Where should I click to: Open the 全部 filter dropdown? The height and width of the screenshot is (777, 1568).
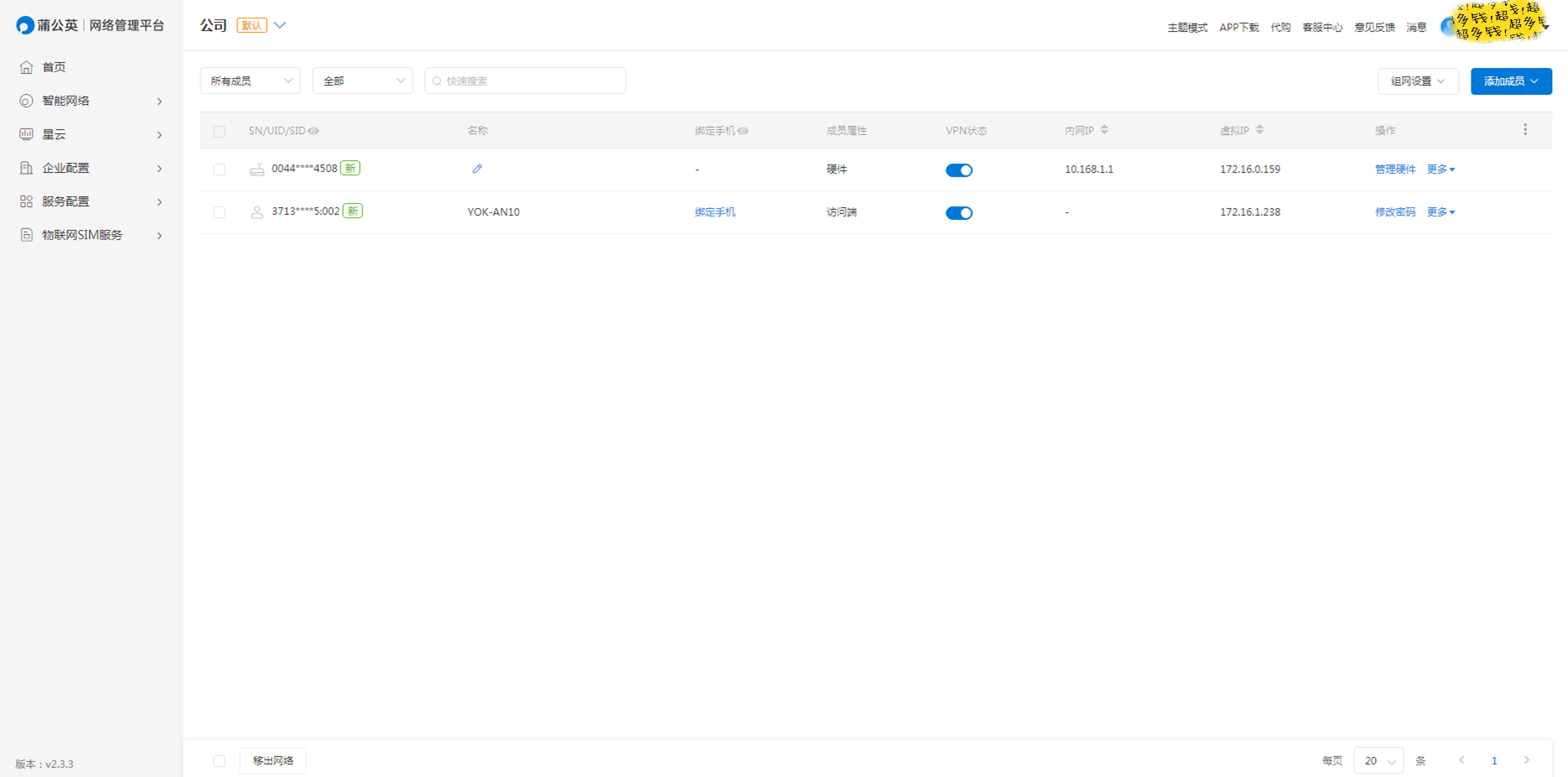coord(362,81)
